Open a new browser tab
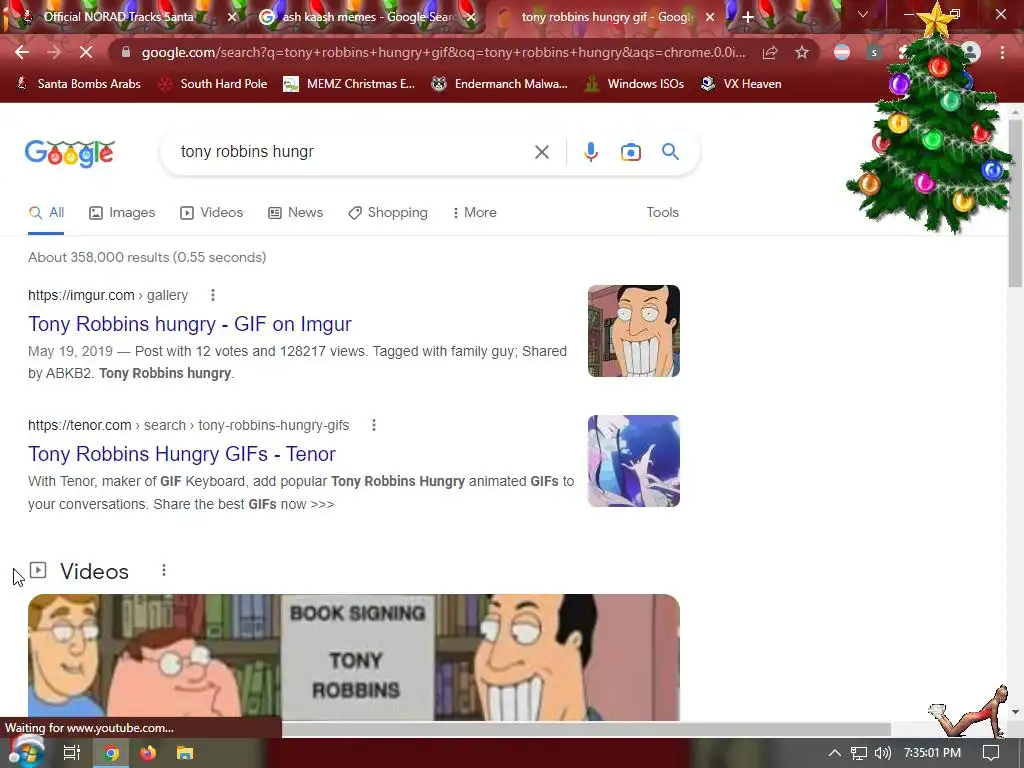 tap(748, 17)
